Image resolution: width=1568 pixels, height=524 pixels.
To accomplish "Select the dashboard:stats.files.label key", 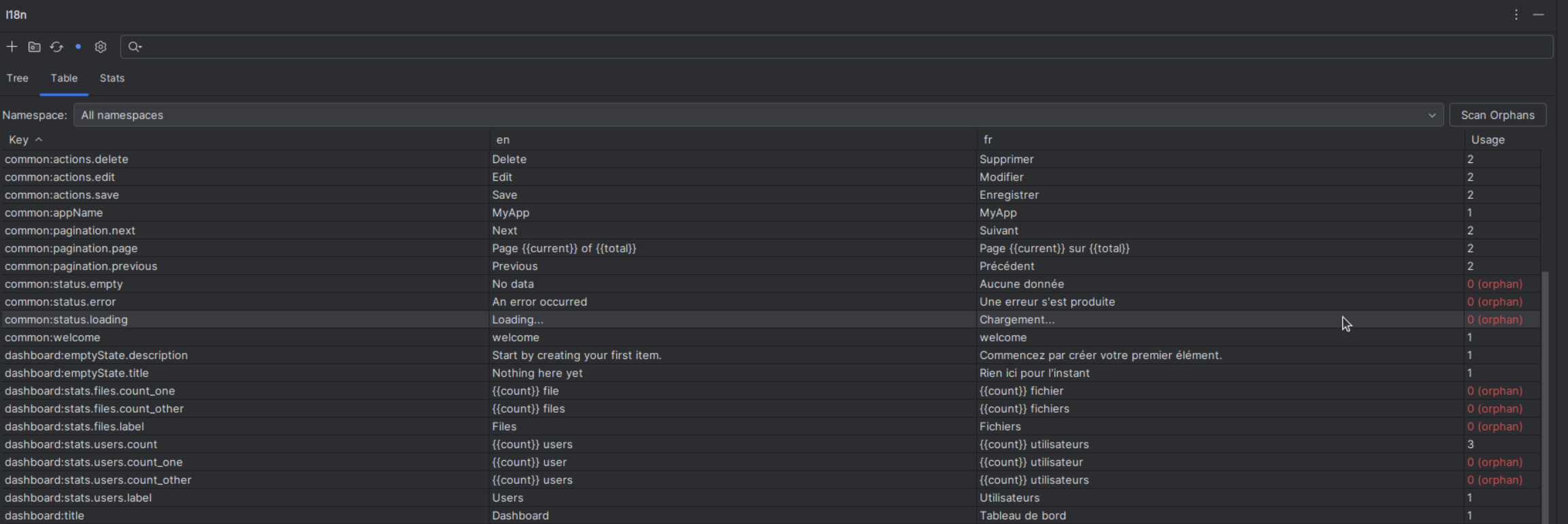I will pyautogui.click(x=74, y=426).
